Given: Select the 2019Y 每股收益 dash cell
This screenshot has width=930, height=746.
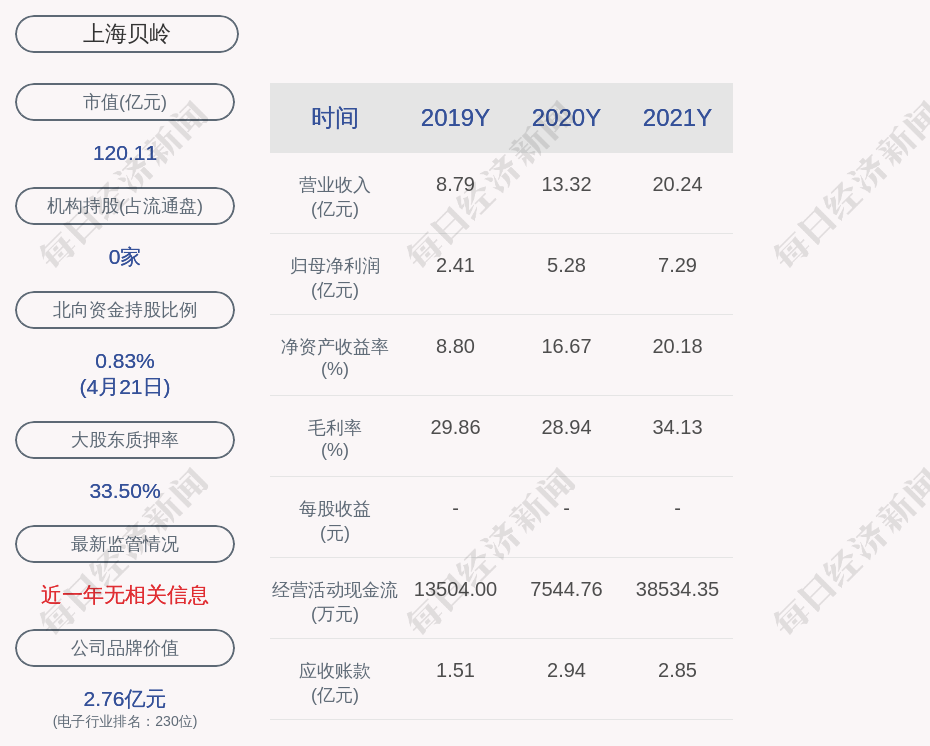Looking at the screenshot, I should pos(455,508).
